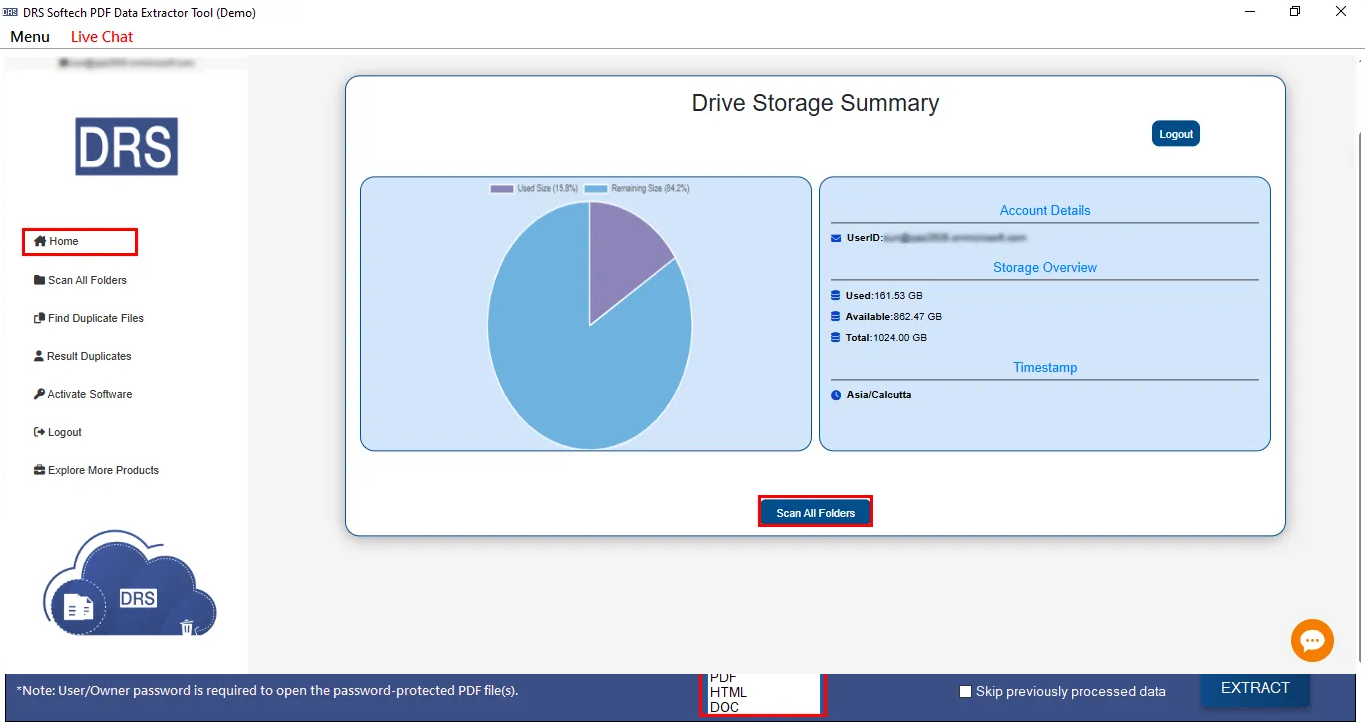
Task: Toggle the Remaining Size legend swatch
Action: [596, 188]
